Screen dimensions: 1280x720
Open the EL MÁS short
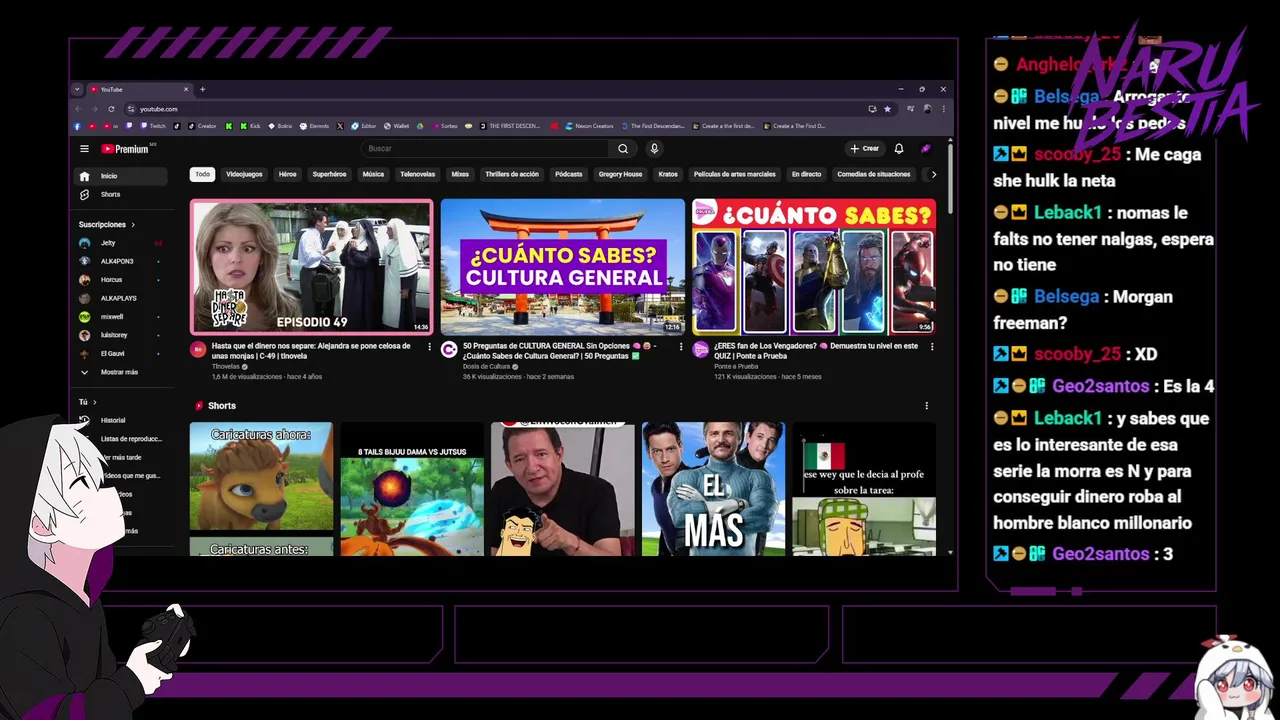coord(713,489)
